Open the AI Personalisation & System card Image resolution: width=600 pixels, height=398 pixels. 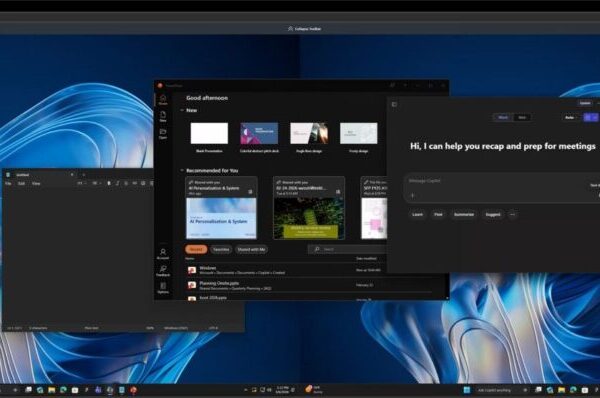(x=221, y=208)
